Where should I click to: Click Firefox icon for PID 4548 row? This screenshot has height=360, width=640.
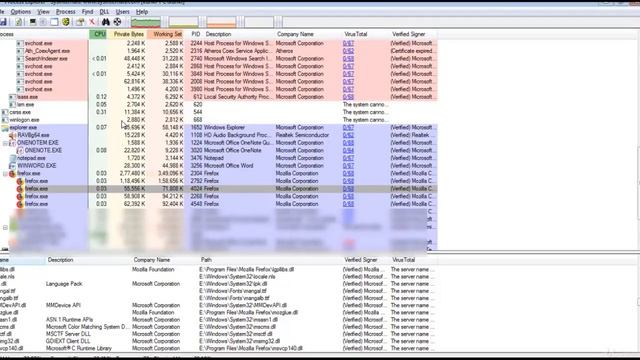20,204
